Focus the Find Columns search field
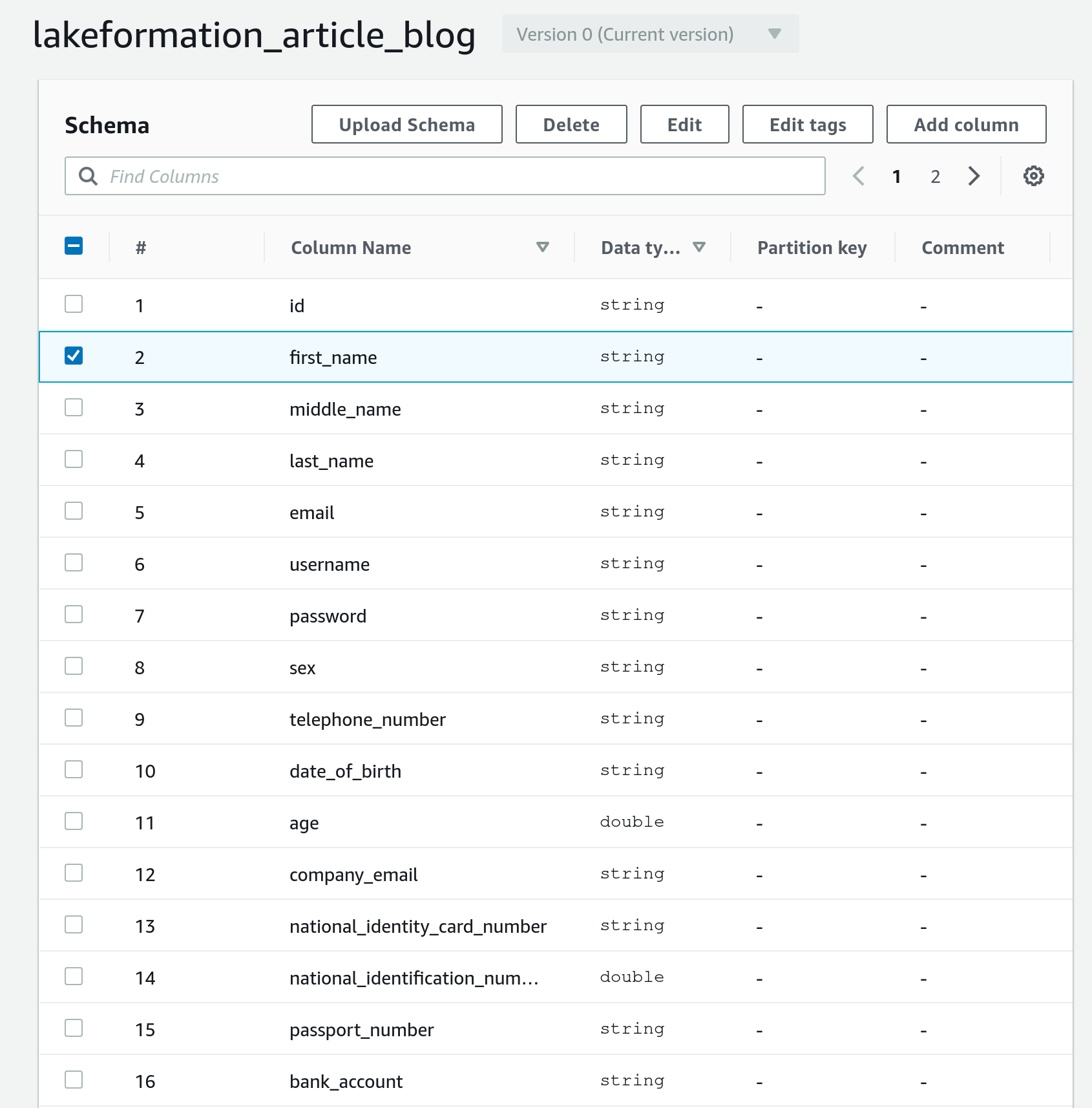This screenshot has width=1092, height=1108. click(445, 176)
